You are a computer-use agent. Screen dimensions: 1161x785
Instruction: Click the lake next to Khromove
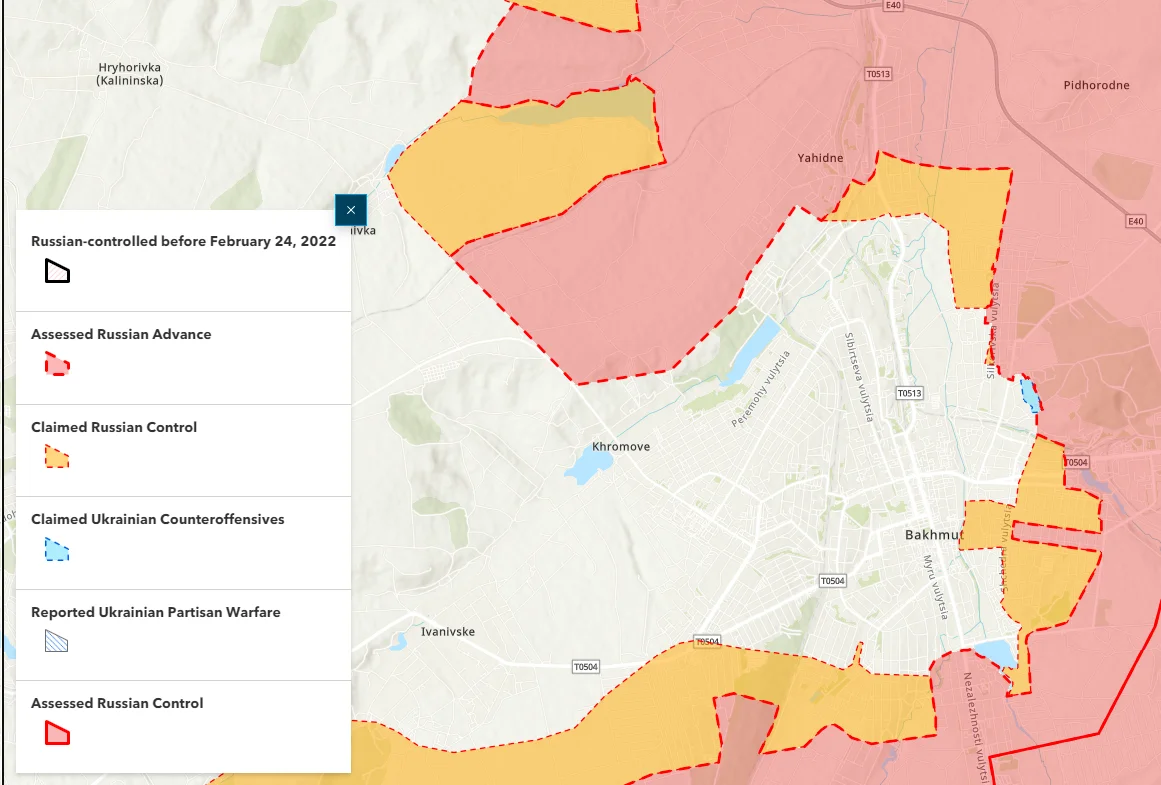587,464
